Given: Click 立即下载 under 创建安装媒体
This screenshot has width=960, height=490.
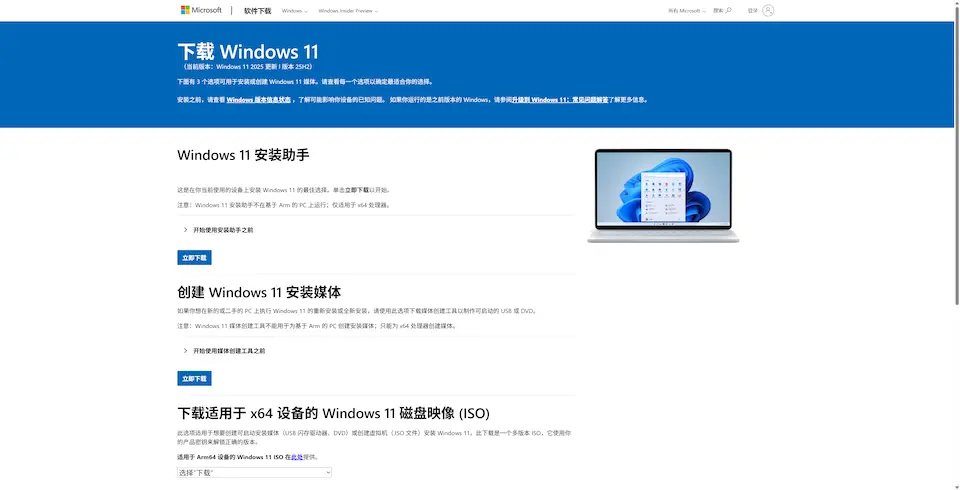Looking at the screenshot, I should coord(195,379).
